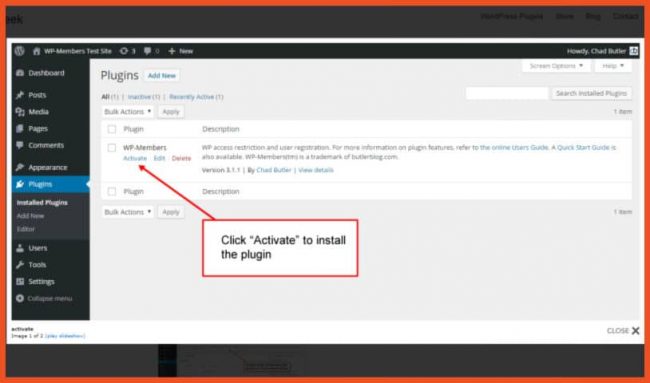Viewport: 650px width, 383px height.
Task: Click the WordPress logo in admin bar
Action: click(x=19, y=51)
